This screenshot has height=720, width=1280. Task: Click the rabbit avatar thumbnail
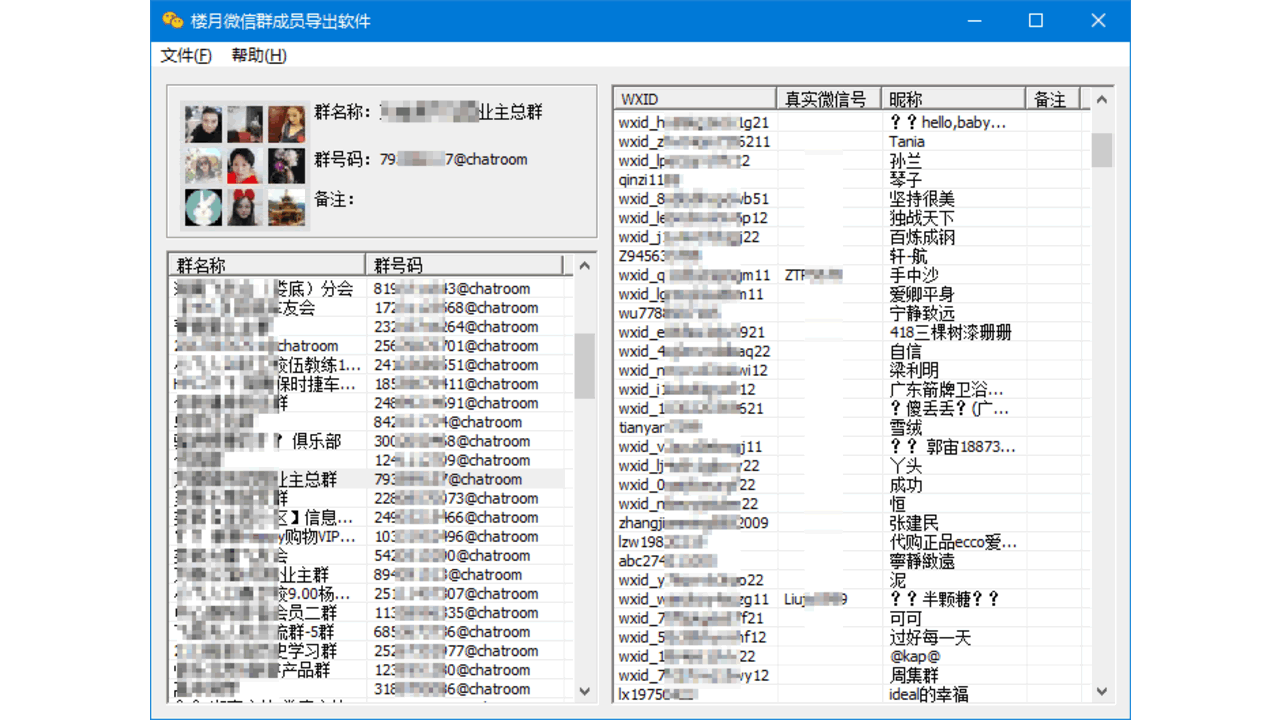[x=203, y=207]
